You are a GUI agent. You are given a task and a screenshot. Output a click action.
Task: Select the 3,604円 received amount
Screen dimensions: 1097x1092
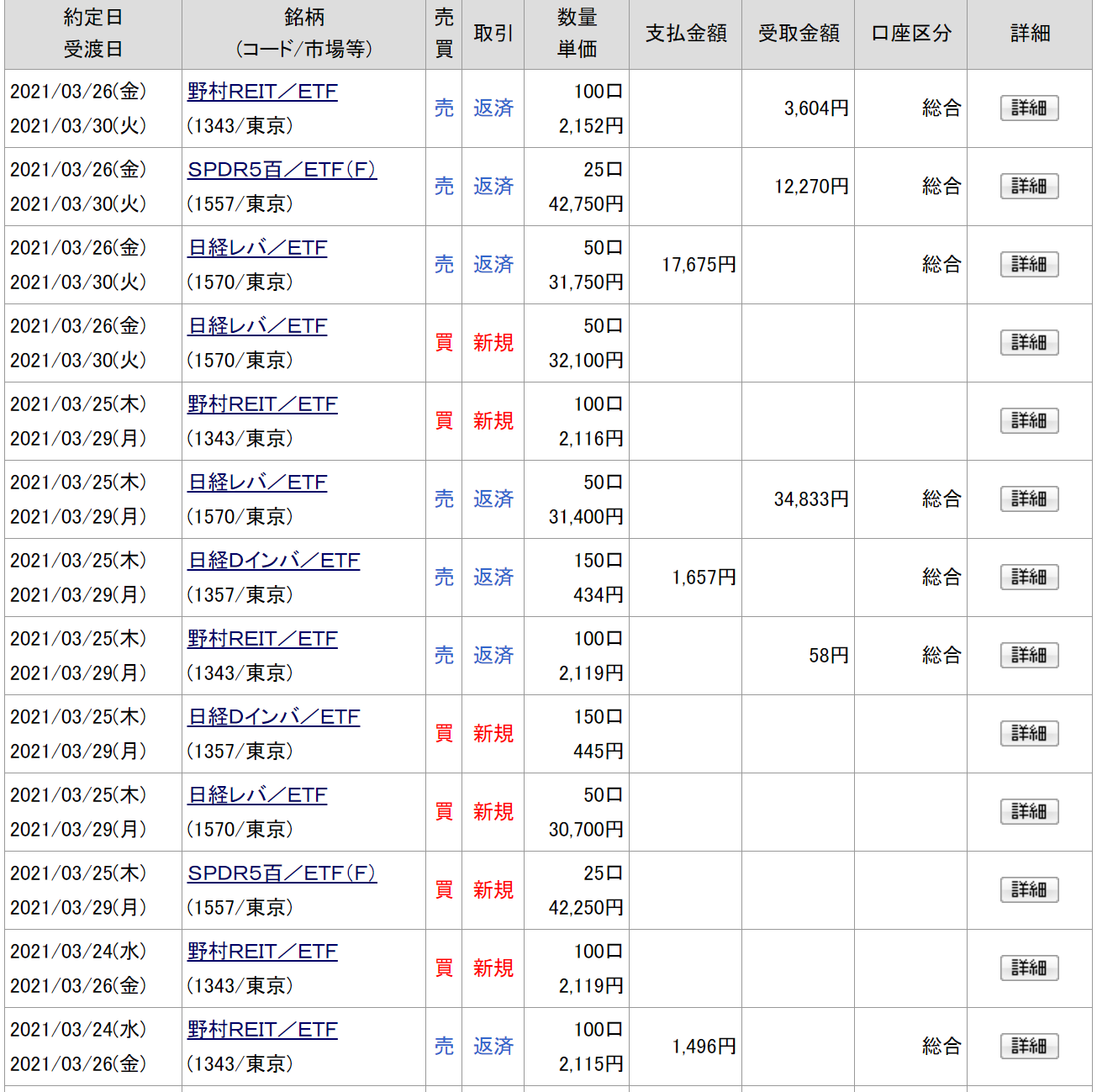(816, 108)
